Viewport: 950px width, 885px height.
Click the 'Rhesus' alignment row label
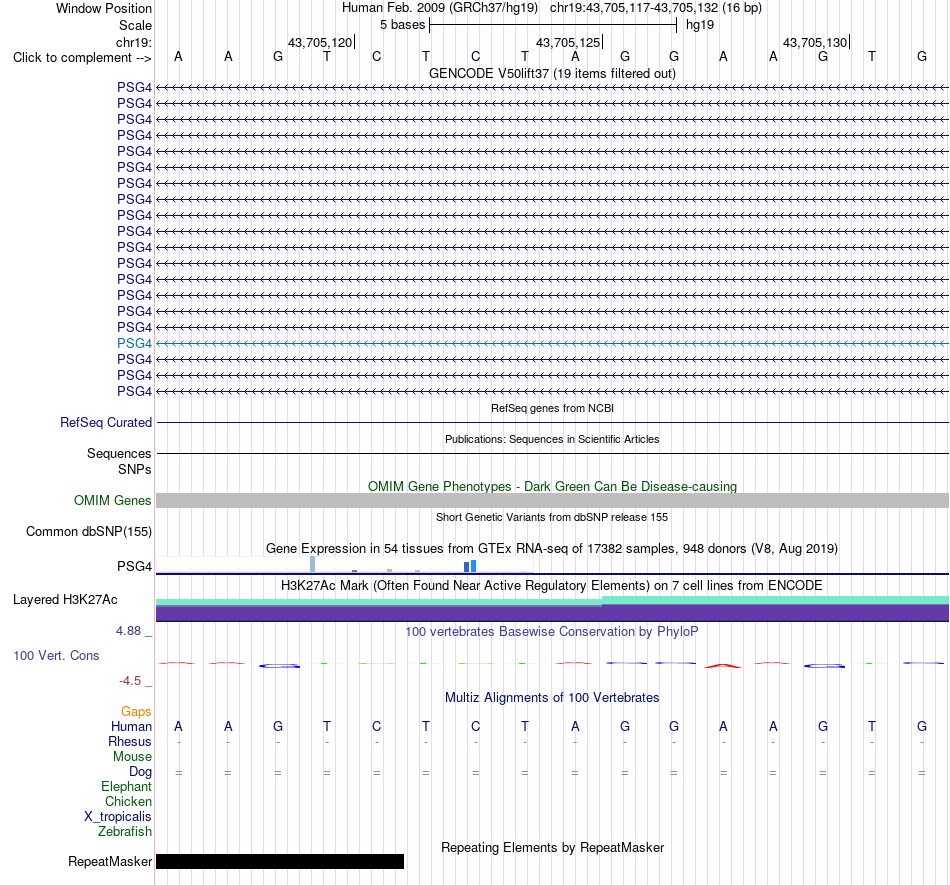(130, 741)
